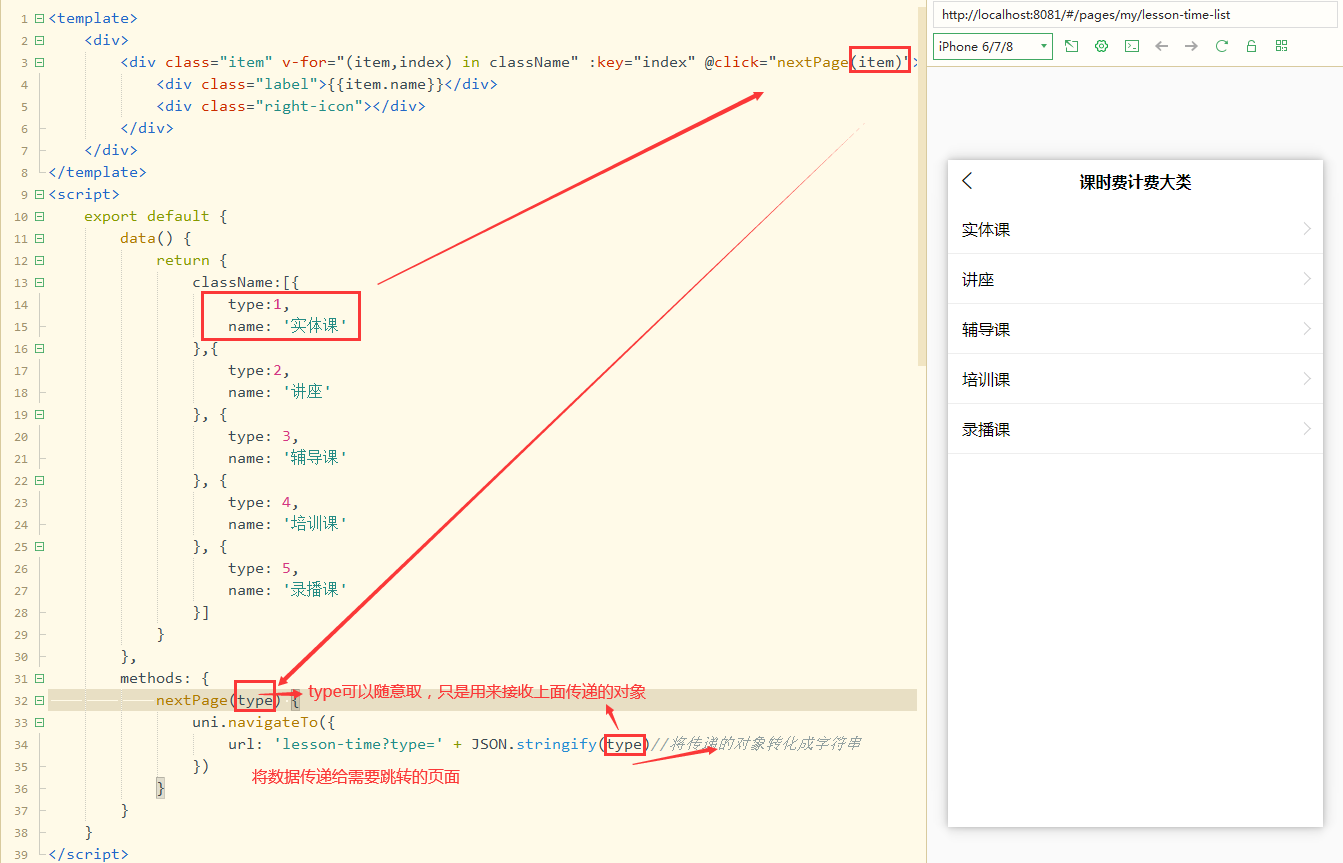Open 录播课 item in phone preview
The width and height of the screenshot is (1343, 863).
(1135, 429)
